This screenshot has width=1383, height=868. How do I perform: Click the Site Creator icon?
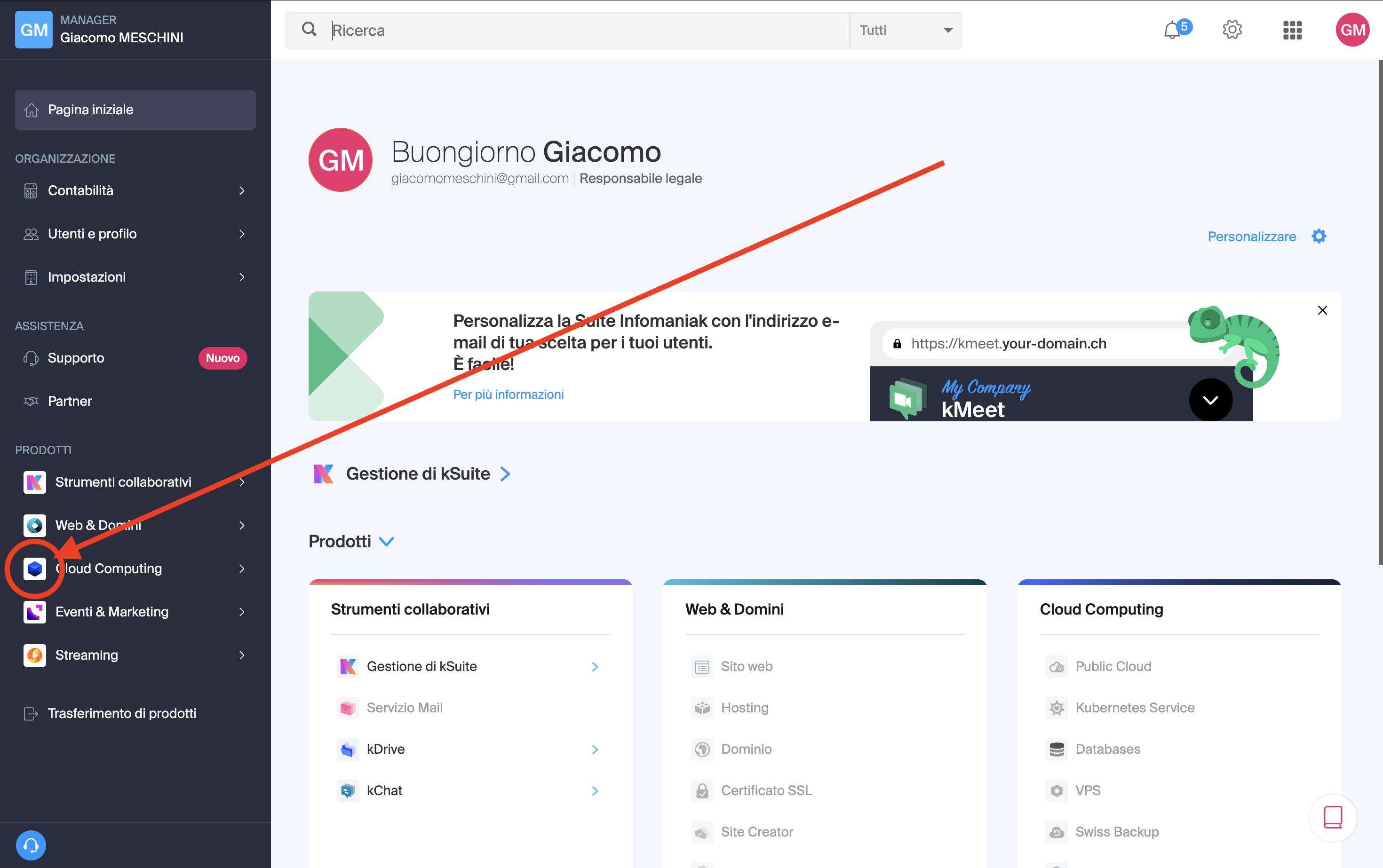pyautogui.click(x=702, y=832)
